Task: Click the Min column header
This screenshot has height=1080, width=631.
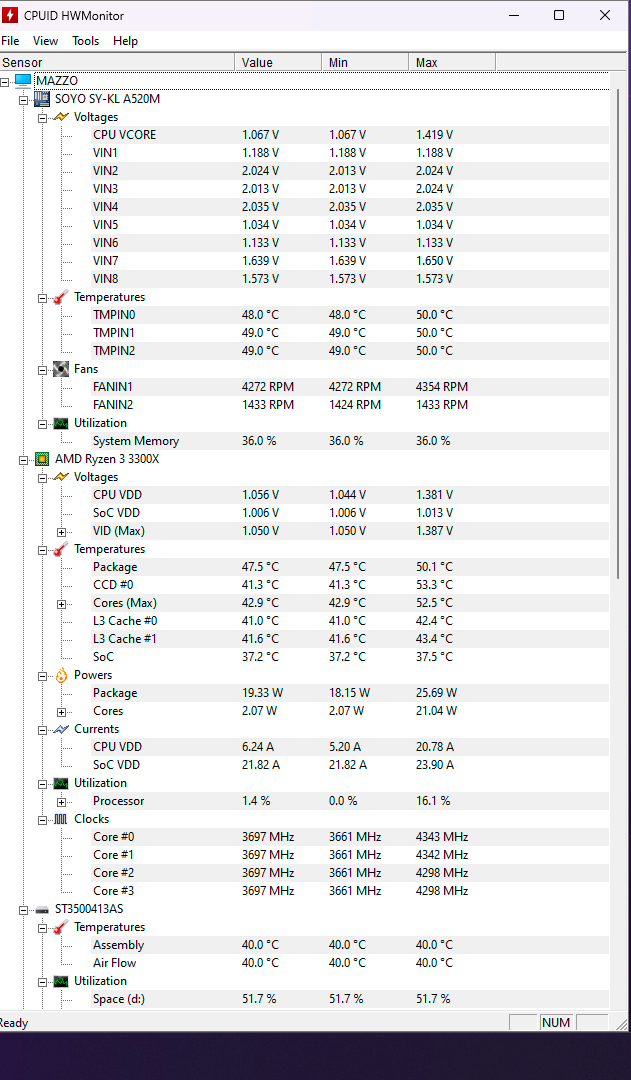Action: (365, 63)
